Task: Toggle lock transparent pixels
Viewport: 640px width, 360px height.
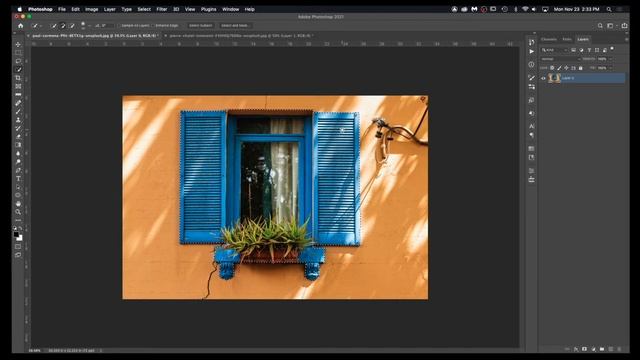Action: (552, 68)
